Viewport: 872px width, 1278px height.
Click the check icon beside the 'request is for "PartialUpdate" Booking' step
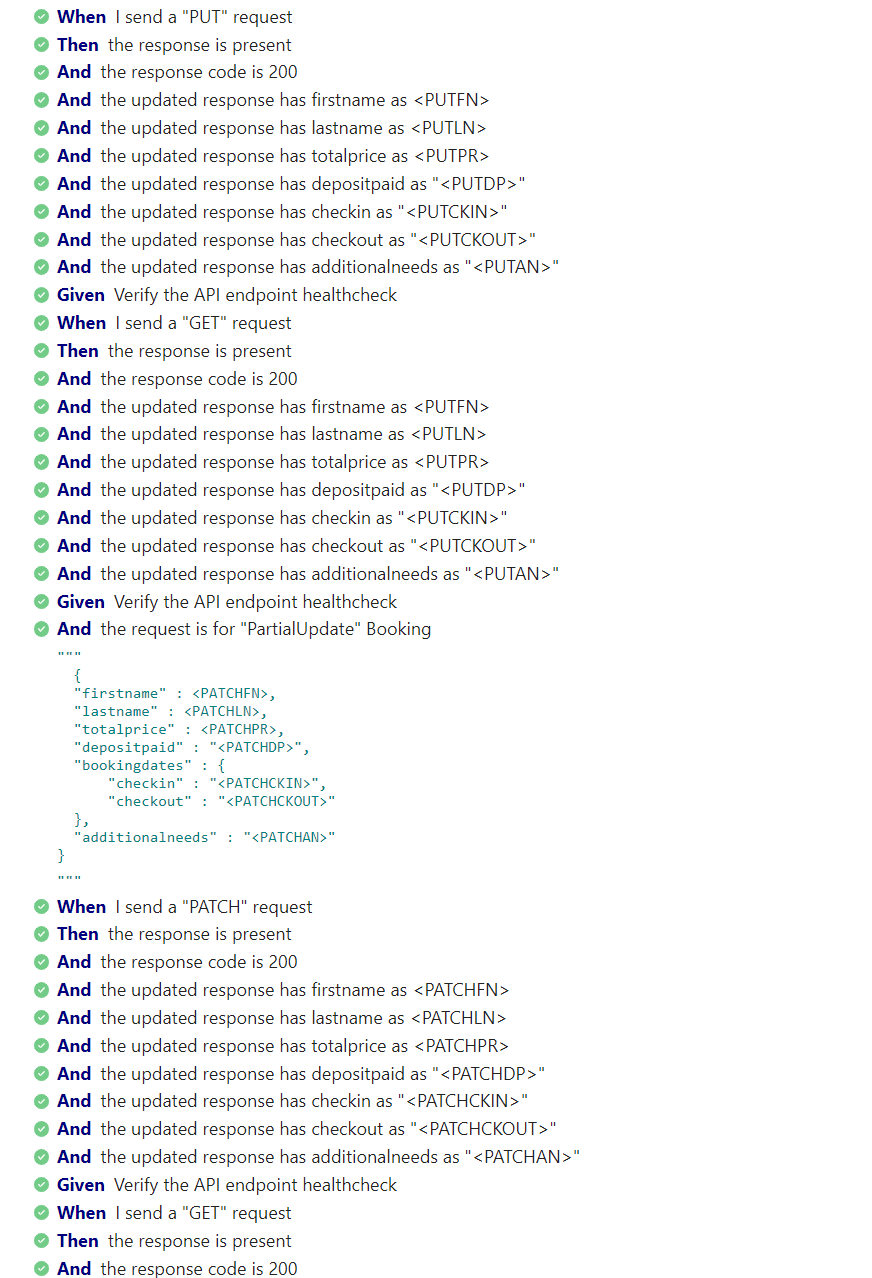coord(41,629)
